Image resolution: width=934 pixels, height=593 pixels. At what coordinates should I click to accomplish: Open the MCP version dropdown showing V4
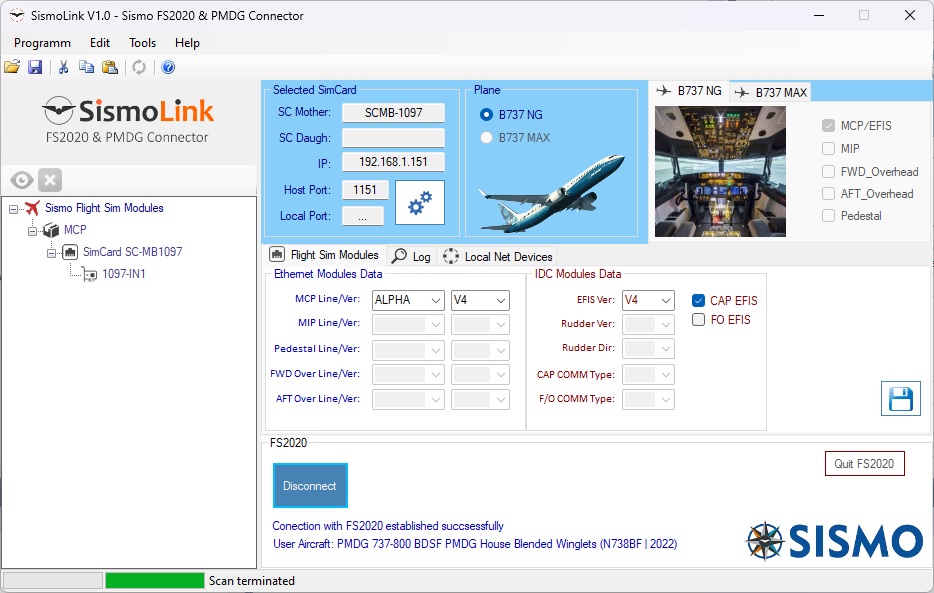480,300
